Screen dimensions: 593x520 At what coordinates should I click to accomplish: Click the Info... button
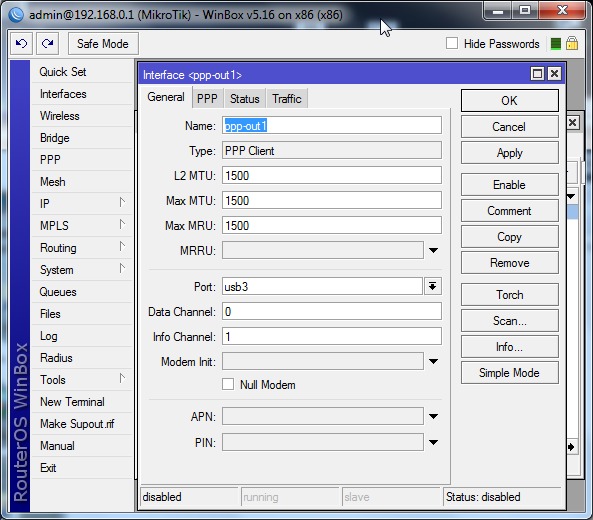click(x=509, y=347)
